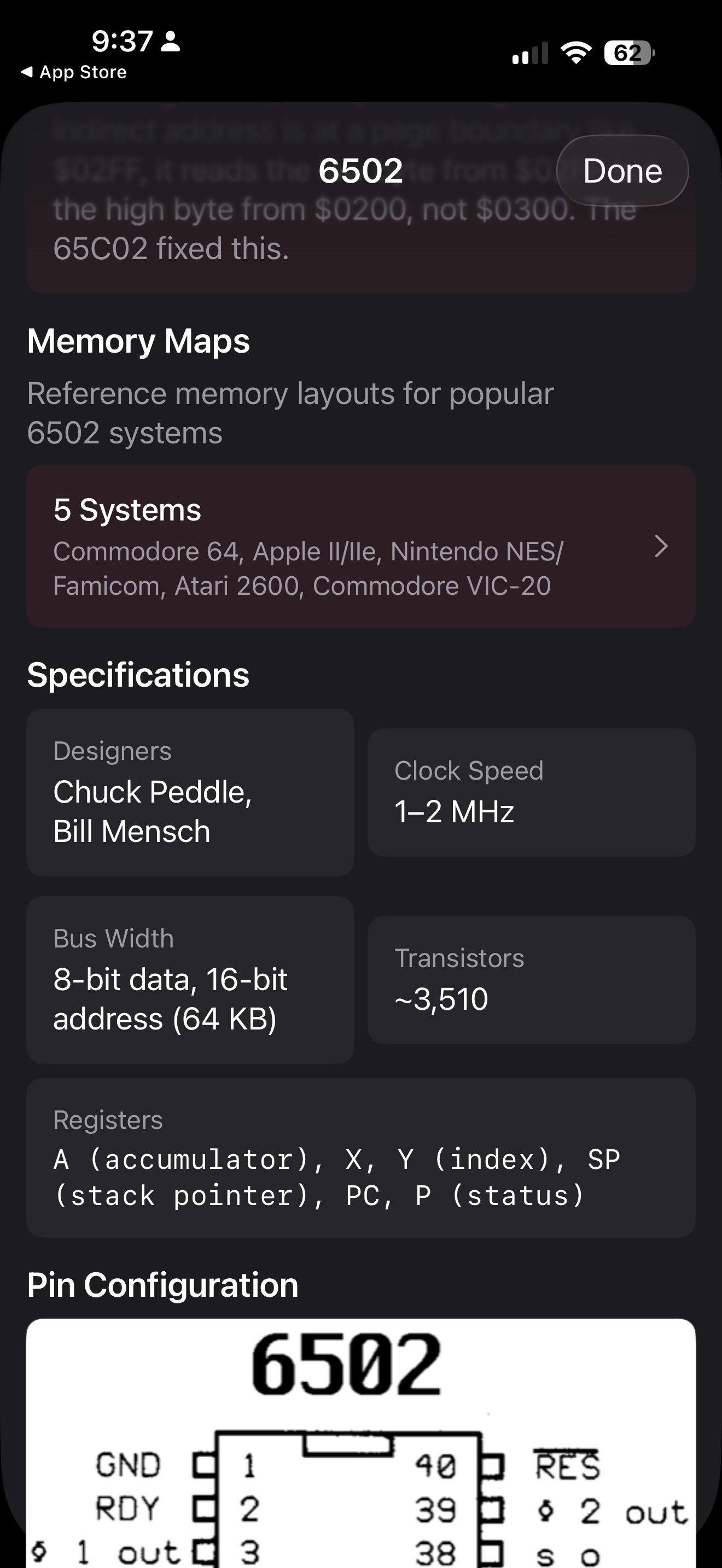The width and height of the screenshot is (722, 1568).
Task: Open the 5 Systems memory maps row
Action: (360, 546)
